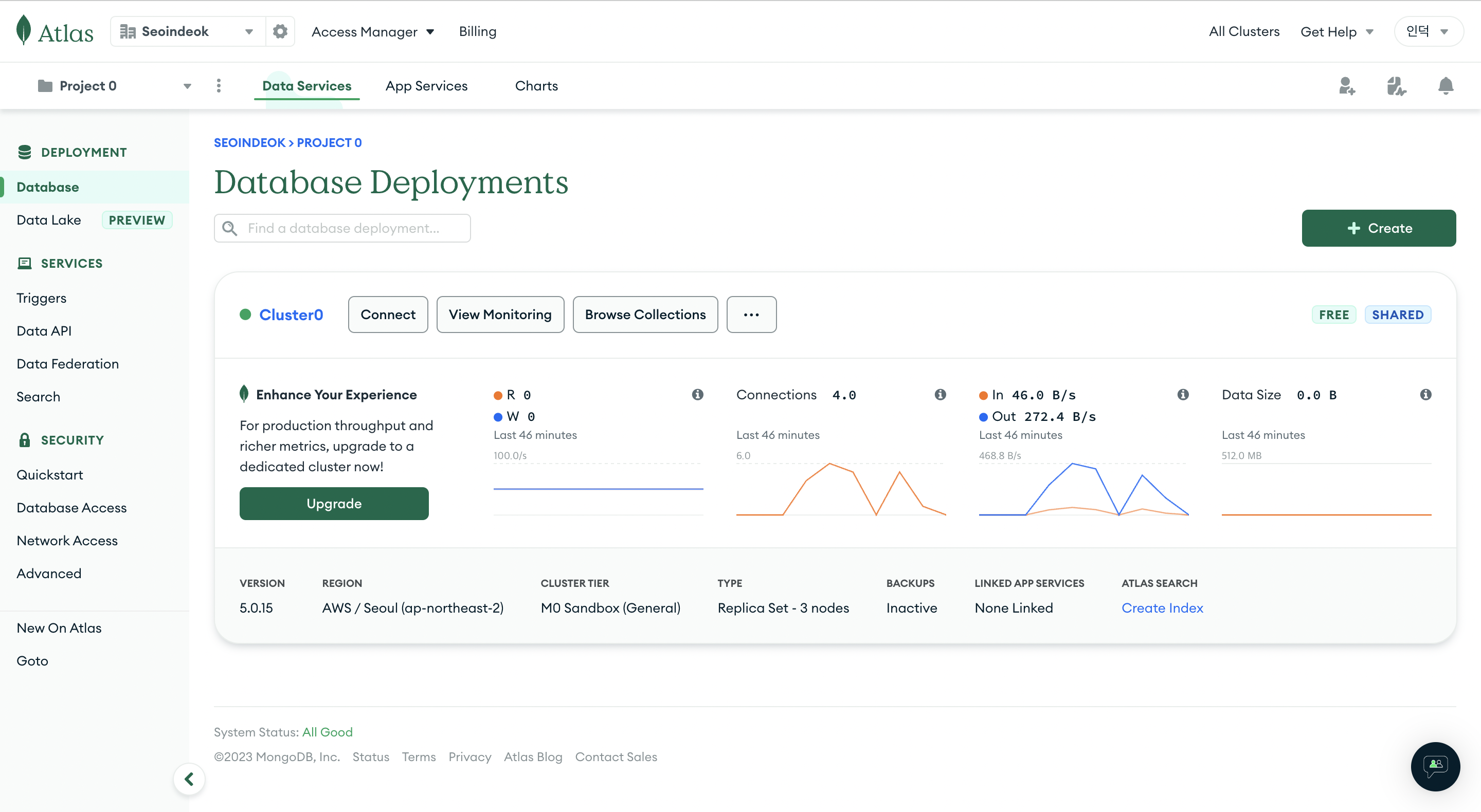Focus the Find a database deployment field
Image resolution: width=1481 pixels, height=812 pixels.
coord(342,228)
